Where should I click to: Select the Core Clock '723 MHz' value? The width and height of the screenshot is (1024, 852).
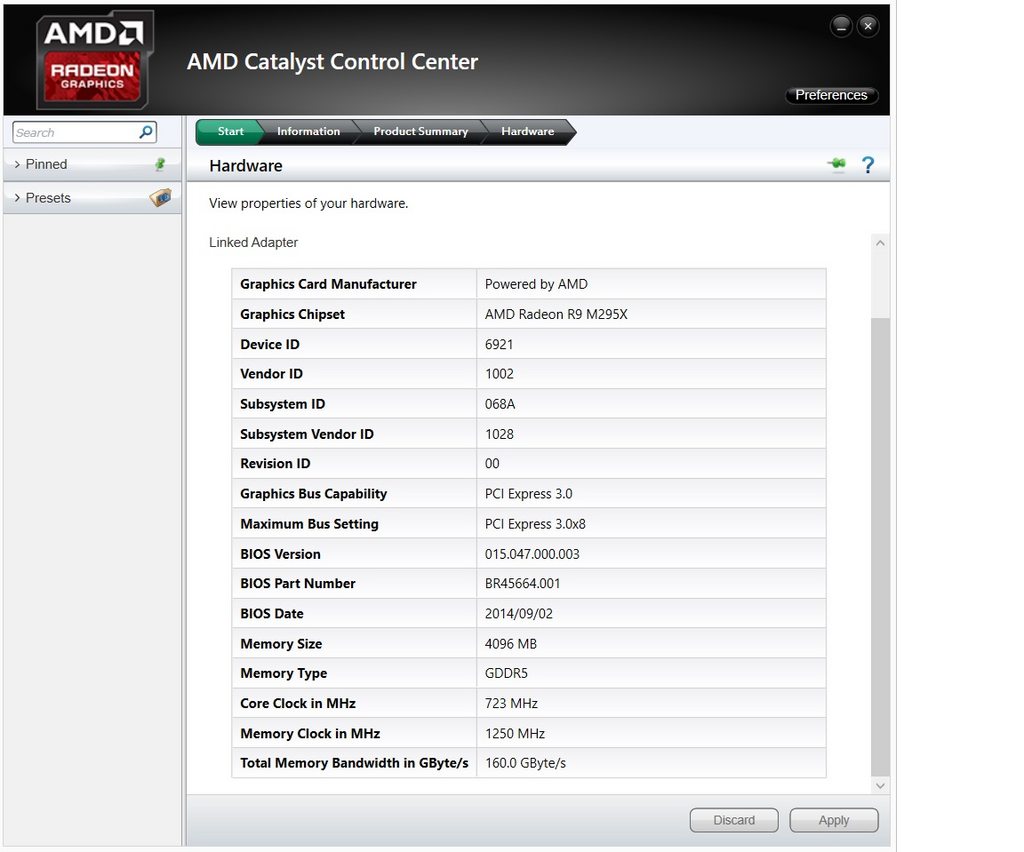pyautogui.click(x=511, y=703)
